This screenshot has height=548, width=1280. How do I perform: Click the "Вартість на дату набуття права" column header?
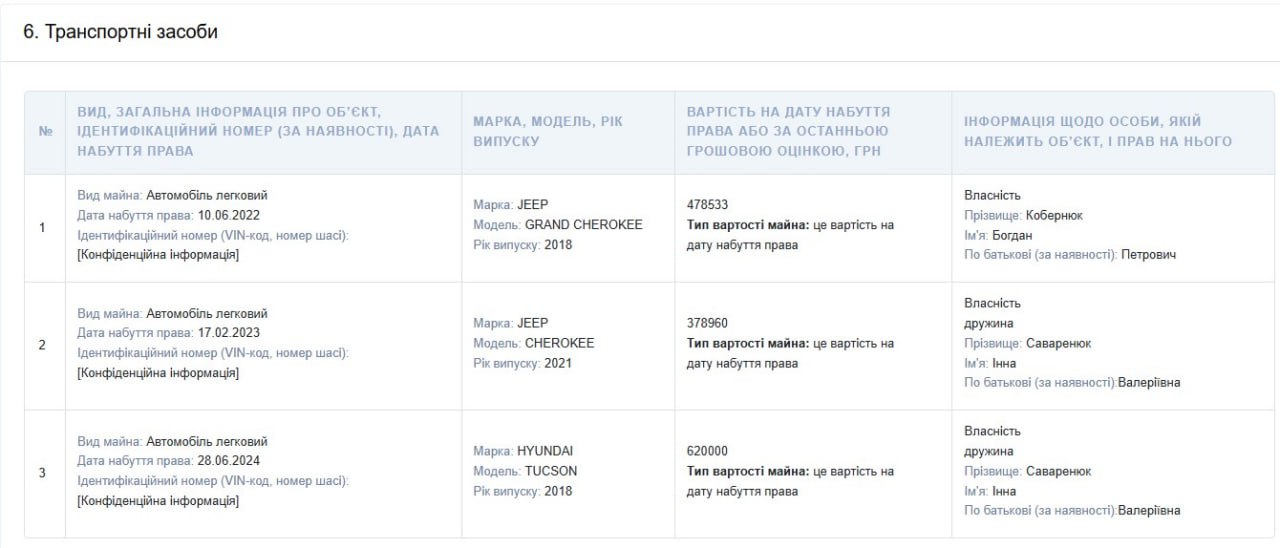coord(788,131)
